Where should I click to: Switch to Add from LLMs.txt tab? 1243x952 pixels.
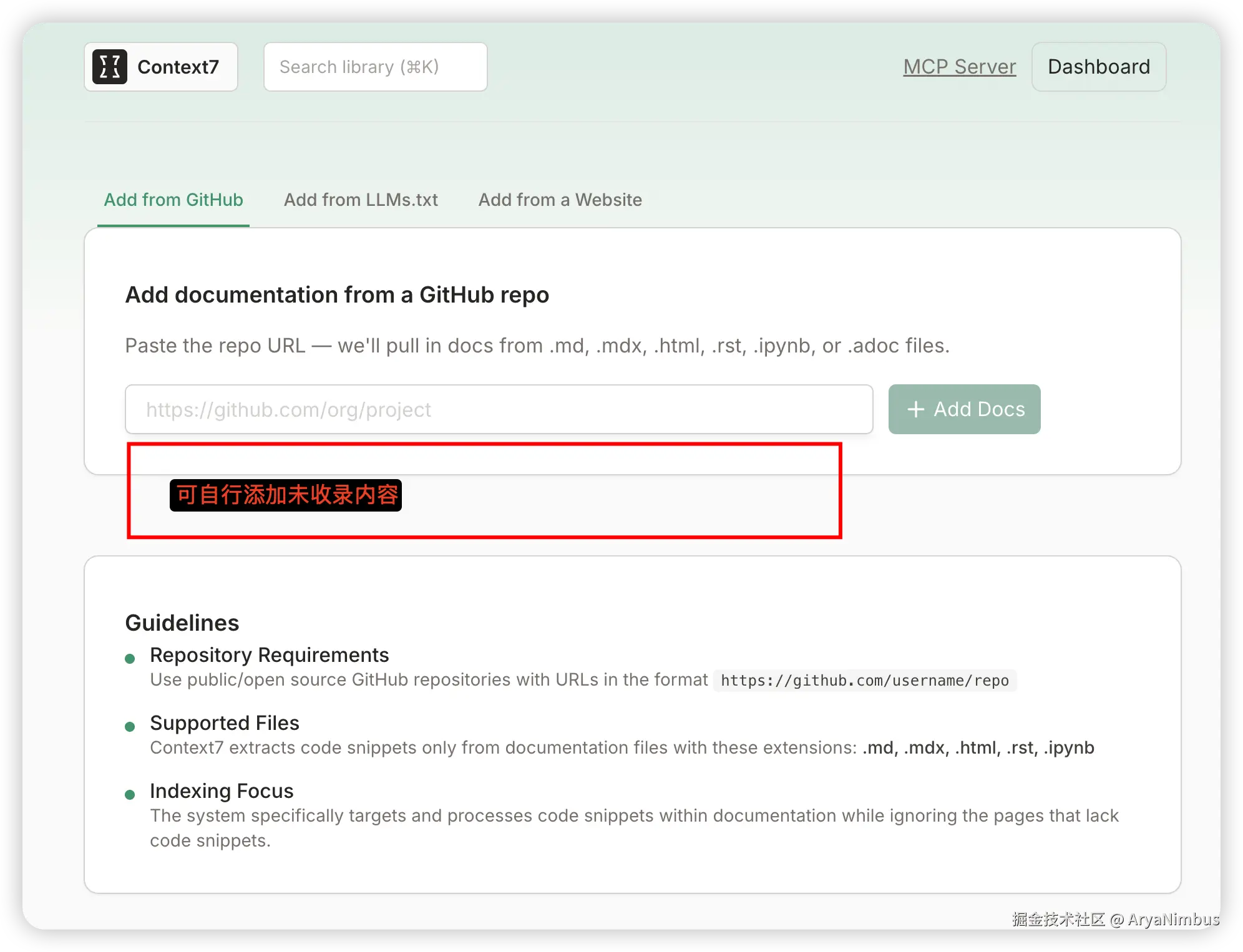point(361,200)
